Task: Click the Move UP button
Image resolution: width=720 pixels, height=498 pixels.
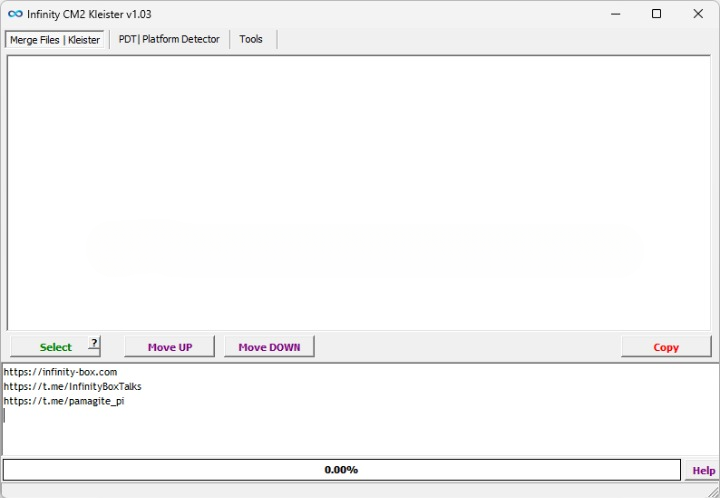Action: 169,347
